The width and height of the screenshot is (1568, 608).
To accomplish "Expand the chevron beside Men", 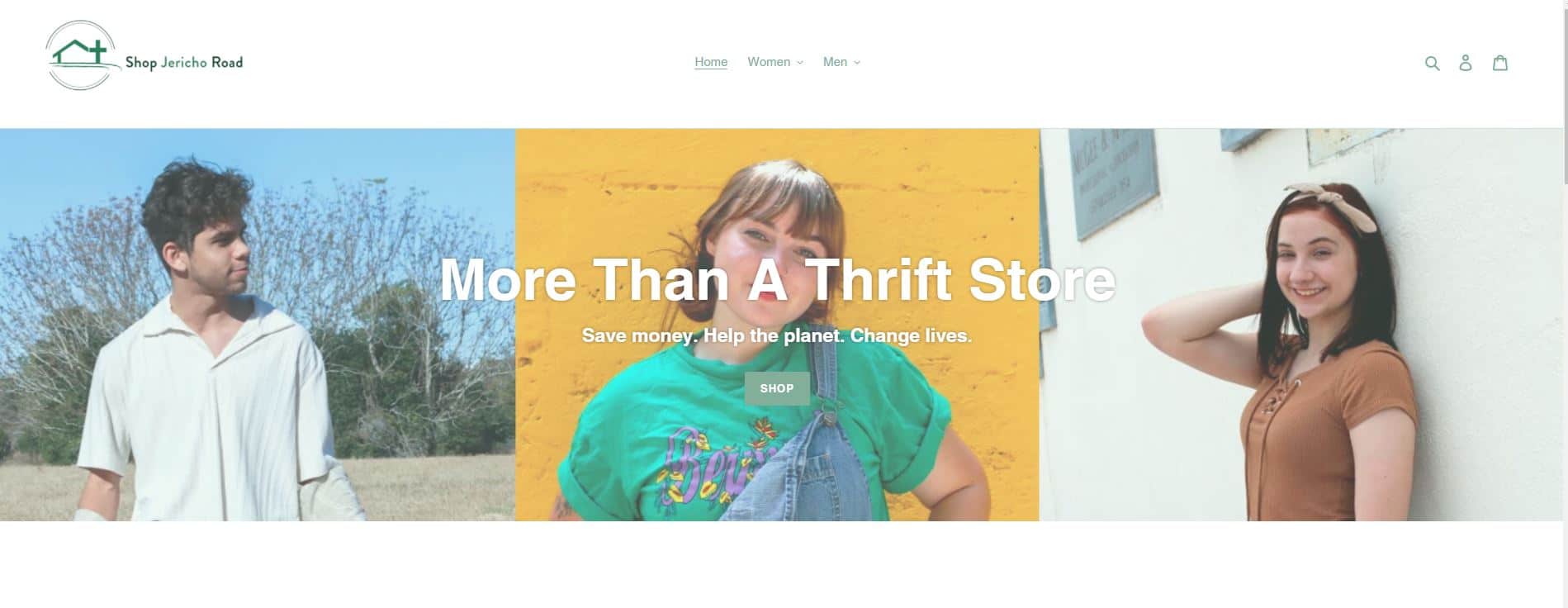I will tap(857, 63).
